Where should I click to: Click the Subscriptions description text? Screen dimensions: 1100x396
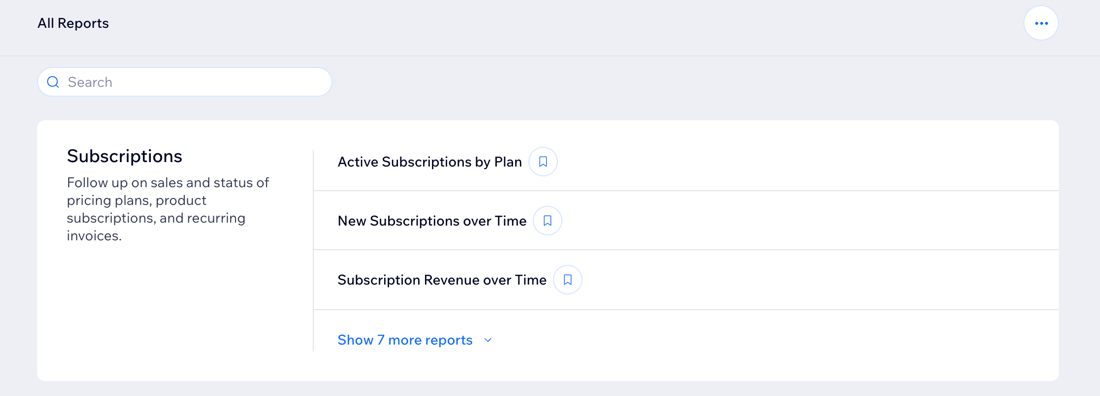pyautogui.click(x=168, y=209)
